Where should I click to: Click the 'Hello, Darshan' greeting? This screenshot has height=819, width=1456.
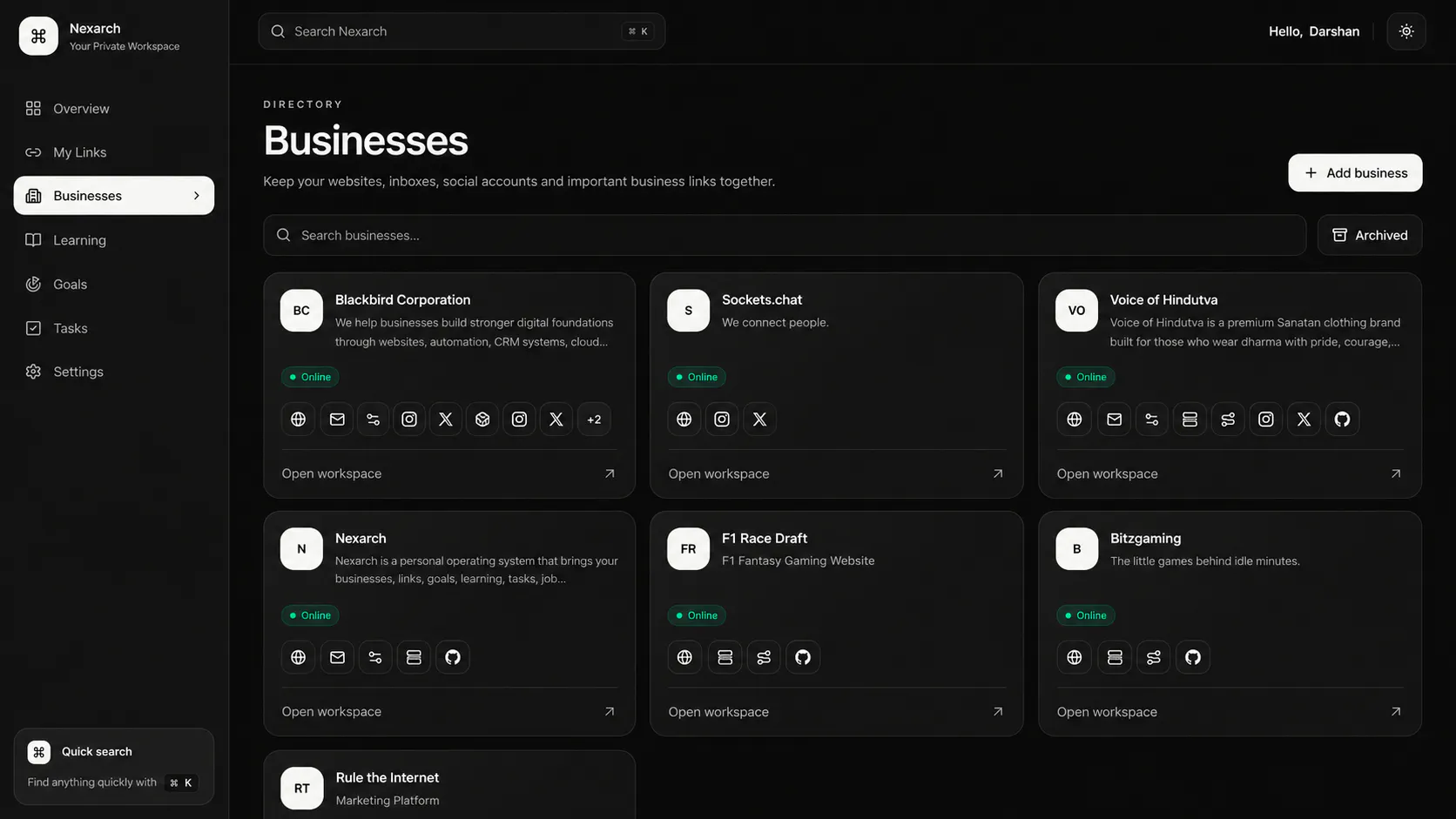pyautogui.click(x=1314, y=31)
